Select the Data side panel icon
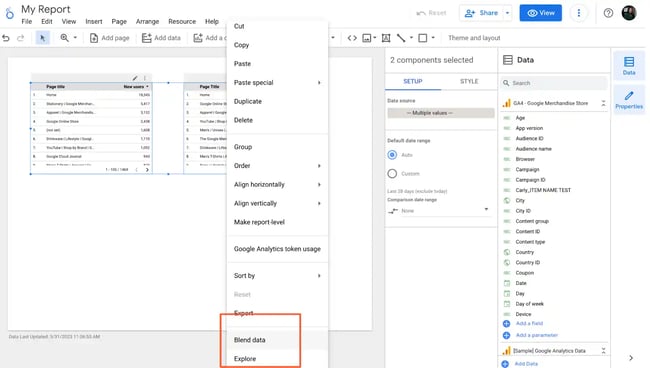 pyautogui.click(x=629, y=65)
